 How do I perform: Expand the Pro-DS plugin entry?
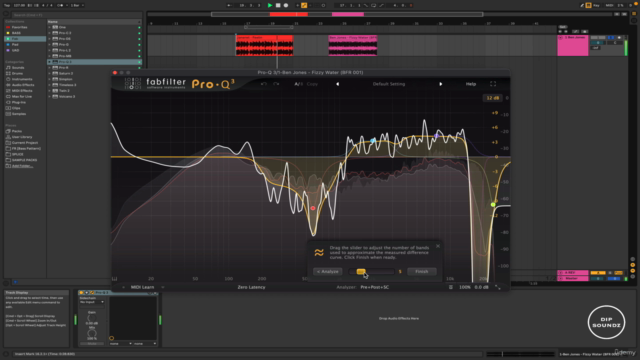point(49,38)
